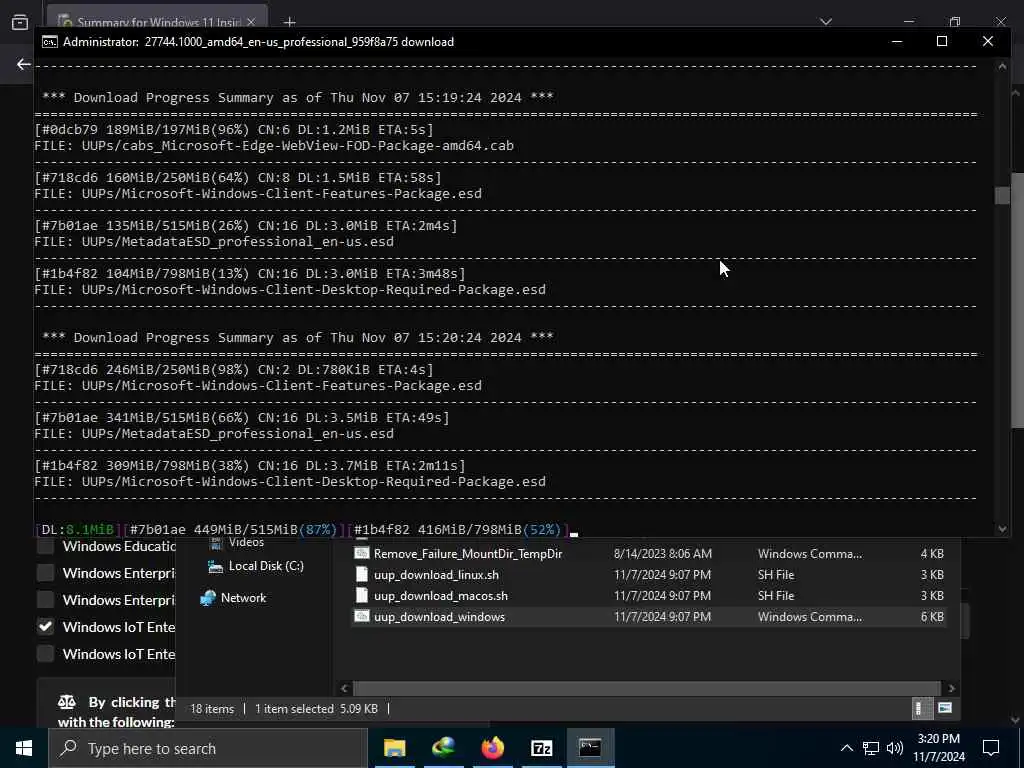The image size is (1024, 768).
Task: Toggle the unchecked Windows IoT Enterprise checkbox
Action: tap(45, 654)
